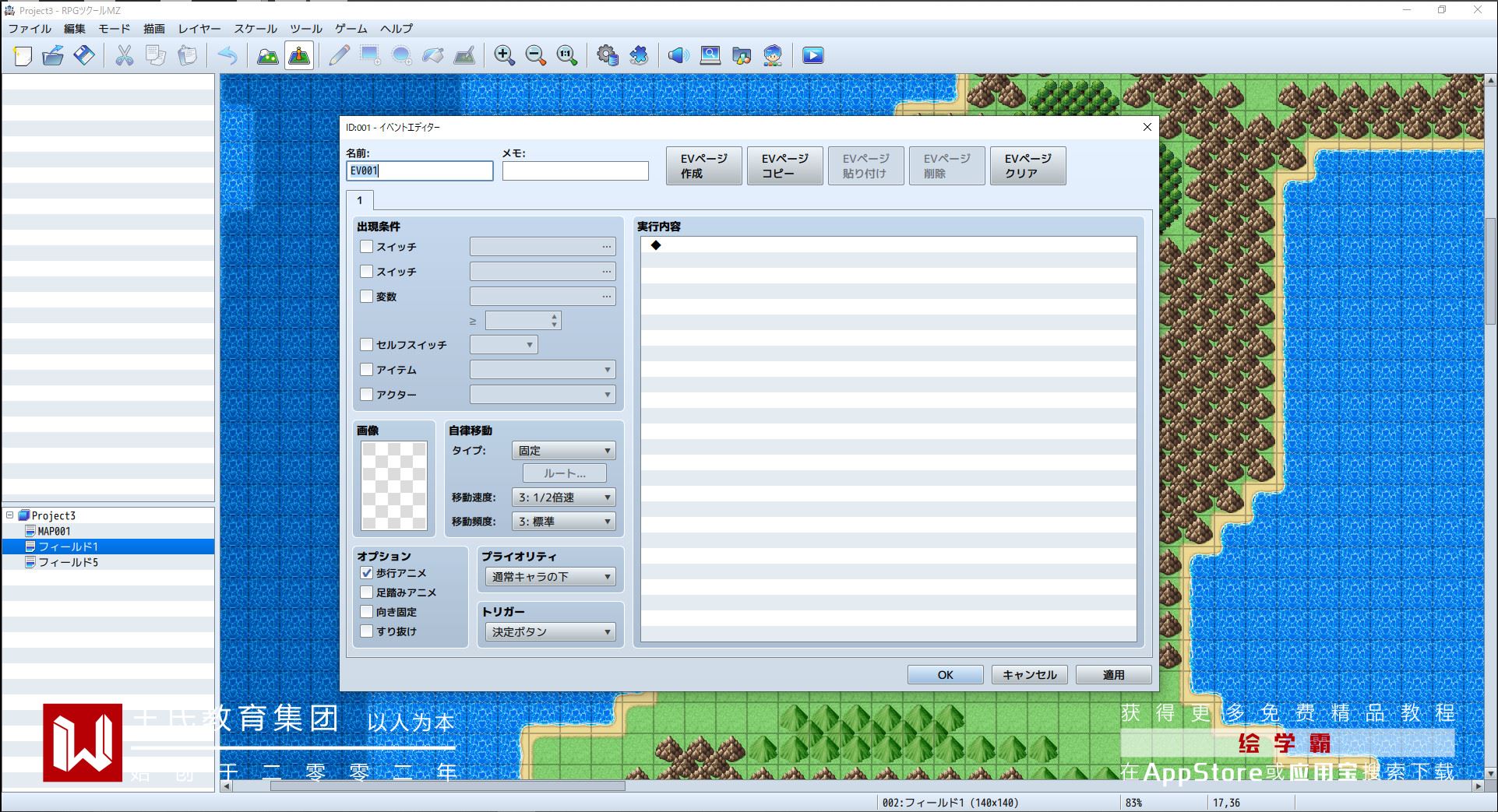Open the Database gear icon

click(x=608, y=55)
